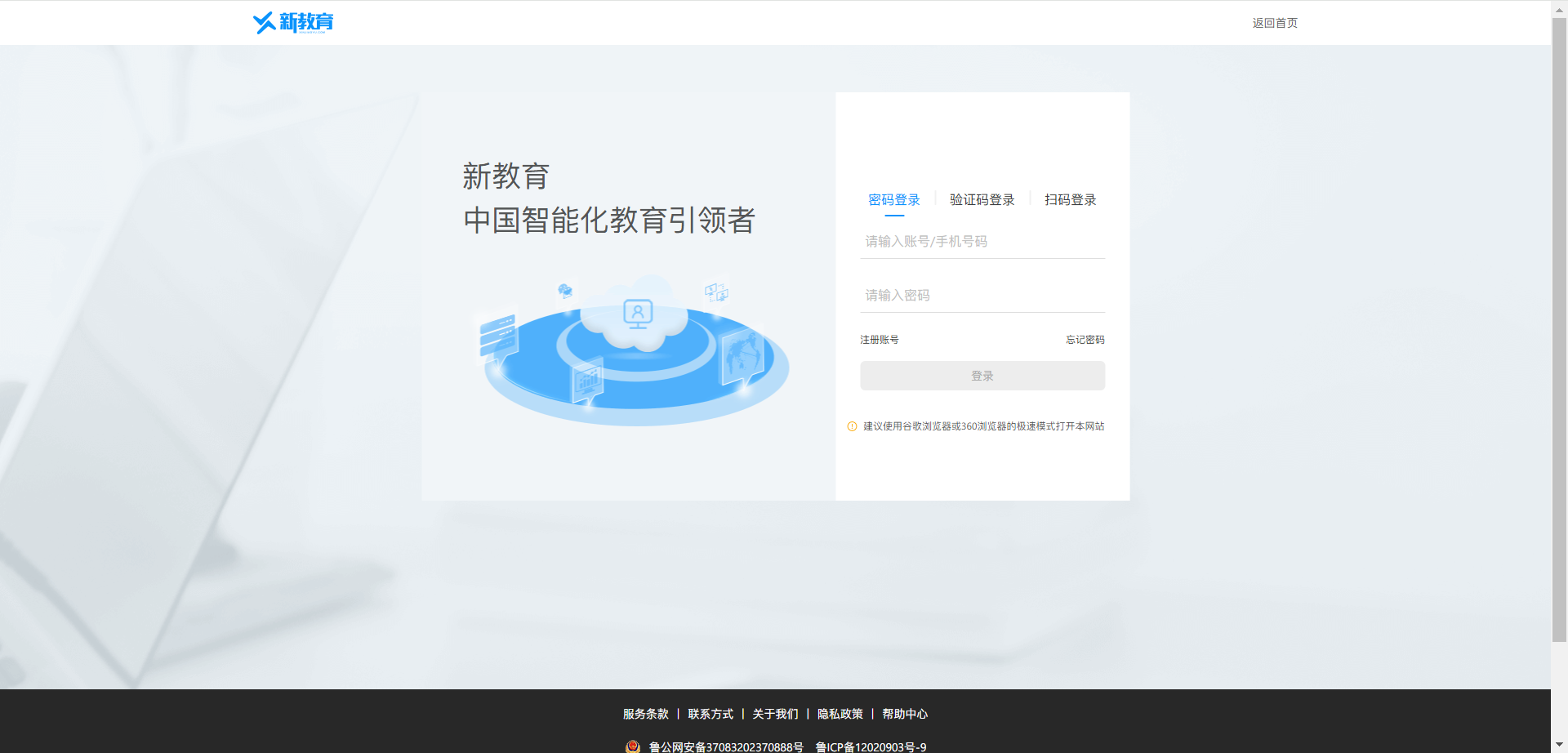Open the 忘记密码 link
Viewport: 1568px width, 753px height.
point(1085,340)
